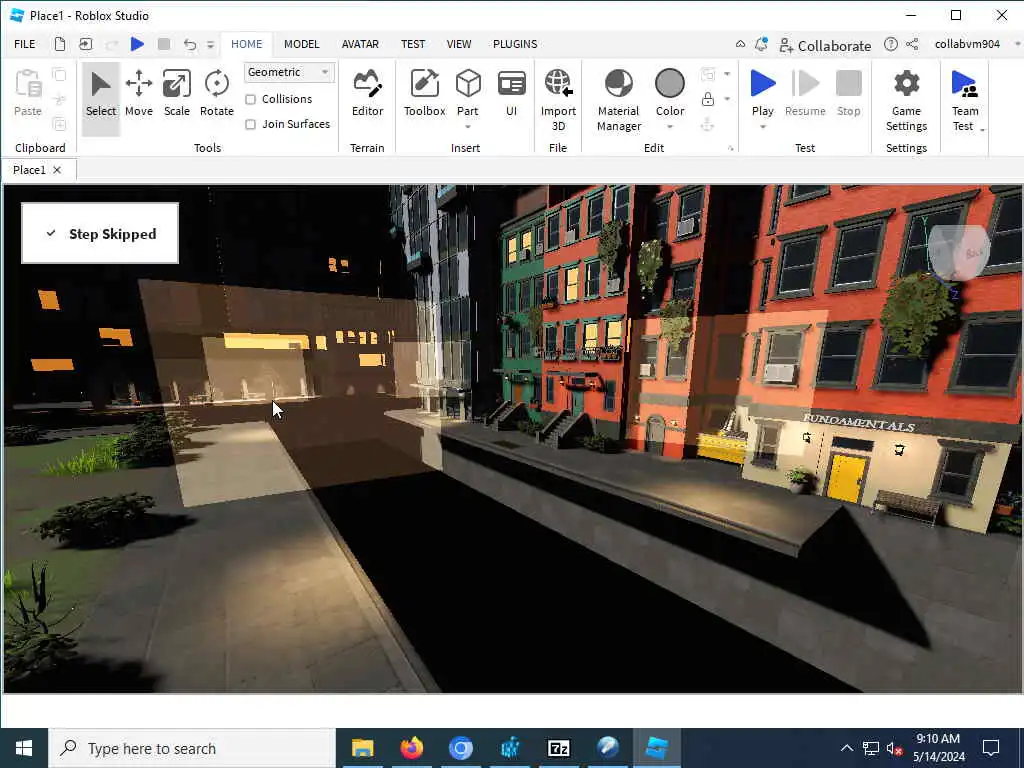Click the new file icon in quick toolbar
Viewport: 1024px width, 768px height.
[59, 44]
